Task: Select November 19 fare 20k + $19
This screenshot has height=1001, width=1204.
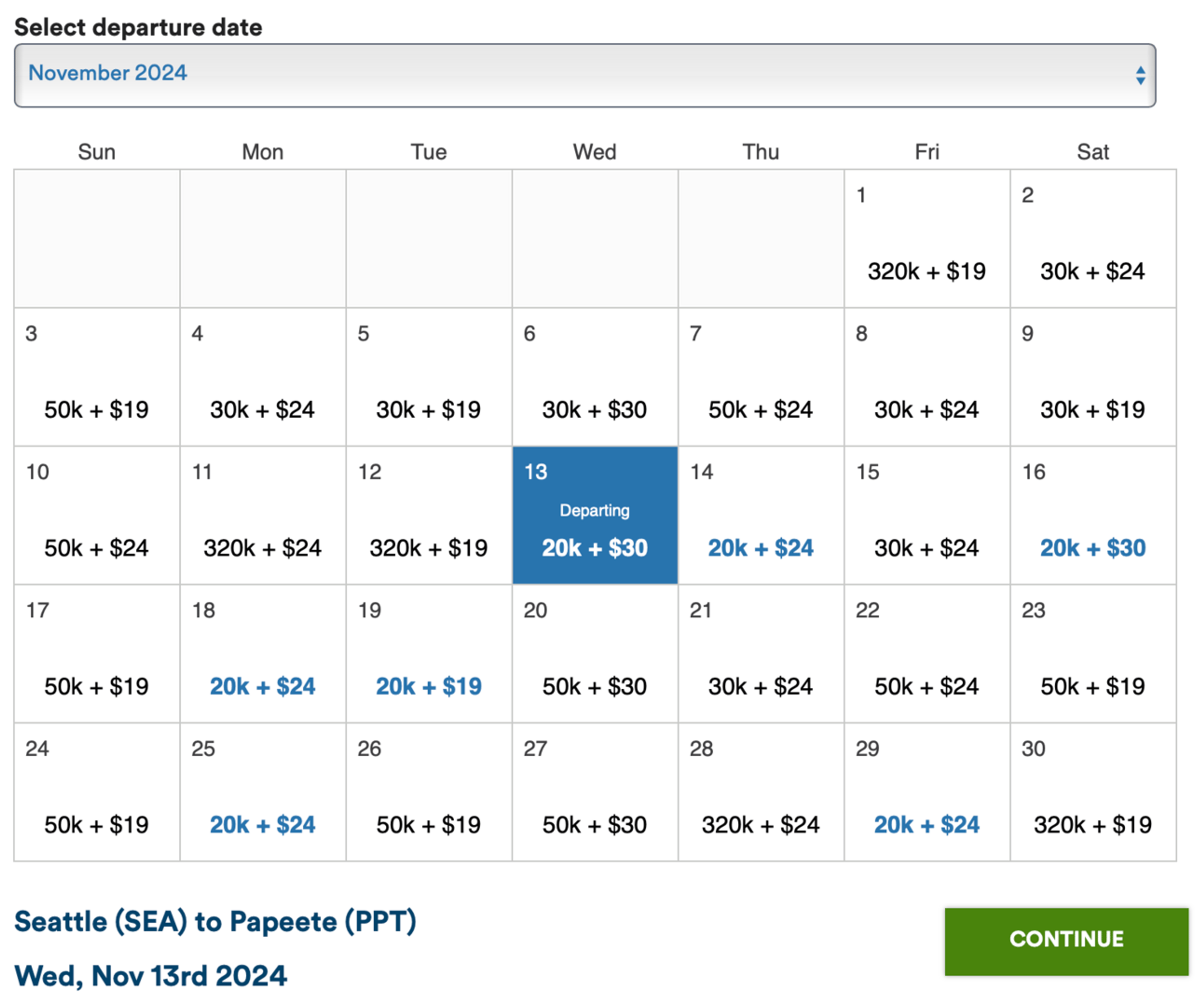Action: [x=429, y=654]
